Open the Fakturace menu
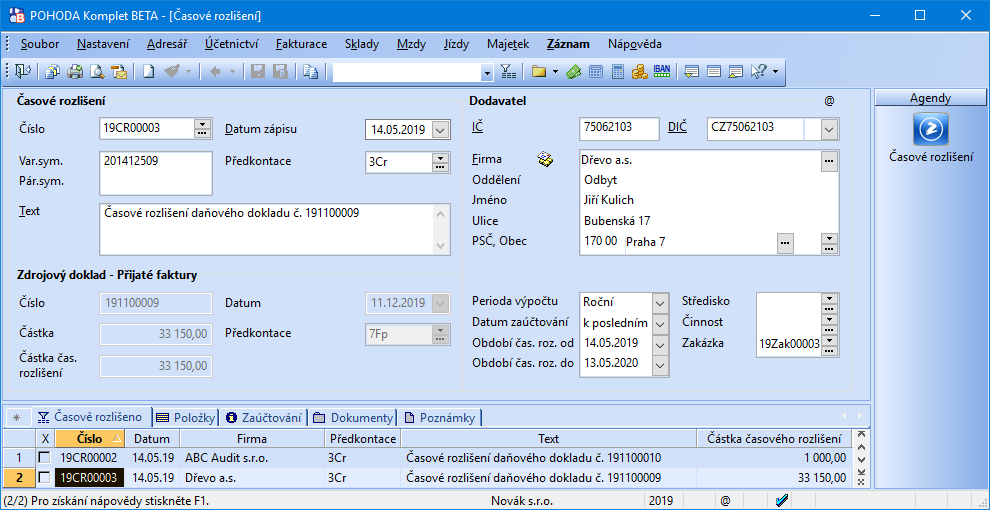 301,44
